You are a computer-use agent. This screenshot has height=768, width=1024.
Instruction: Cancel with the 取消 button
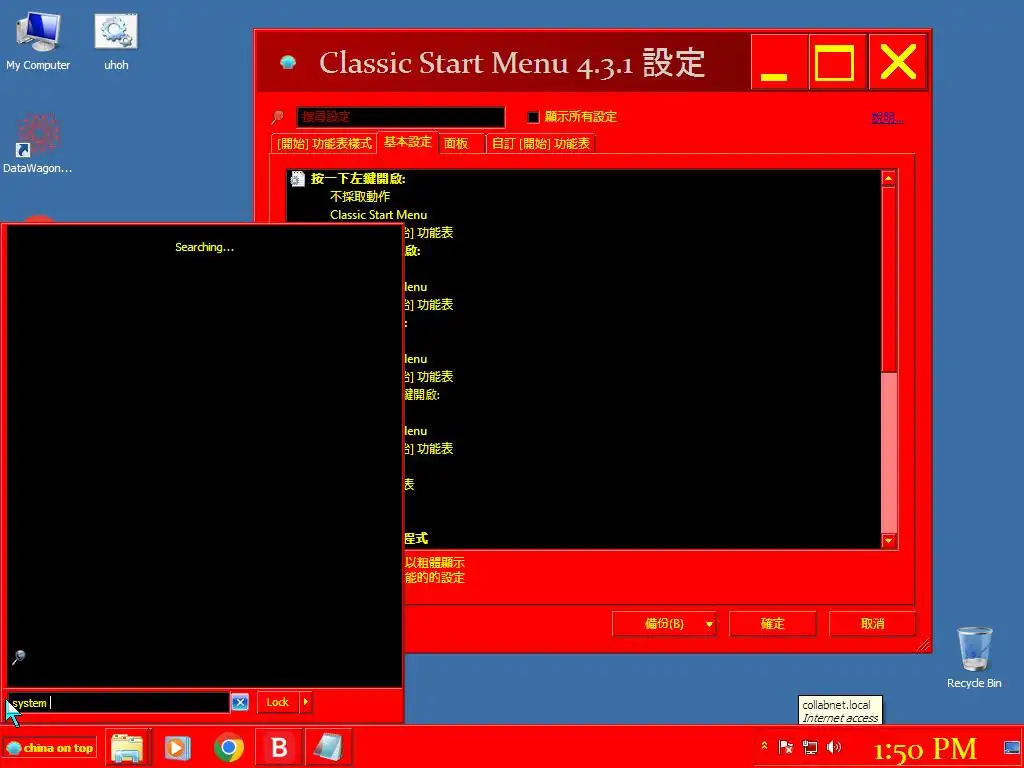tap(872, 624)
